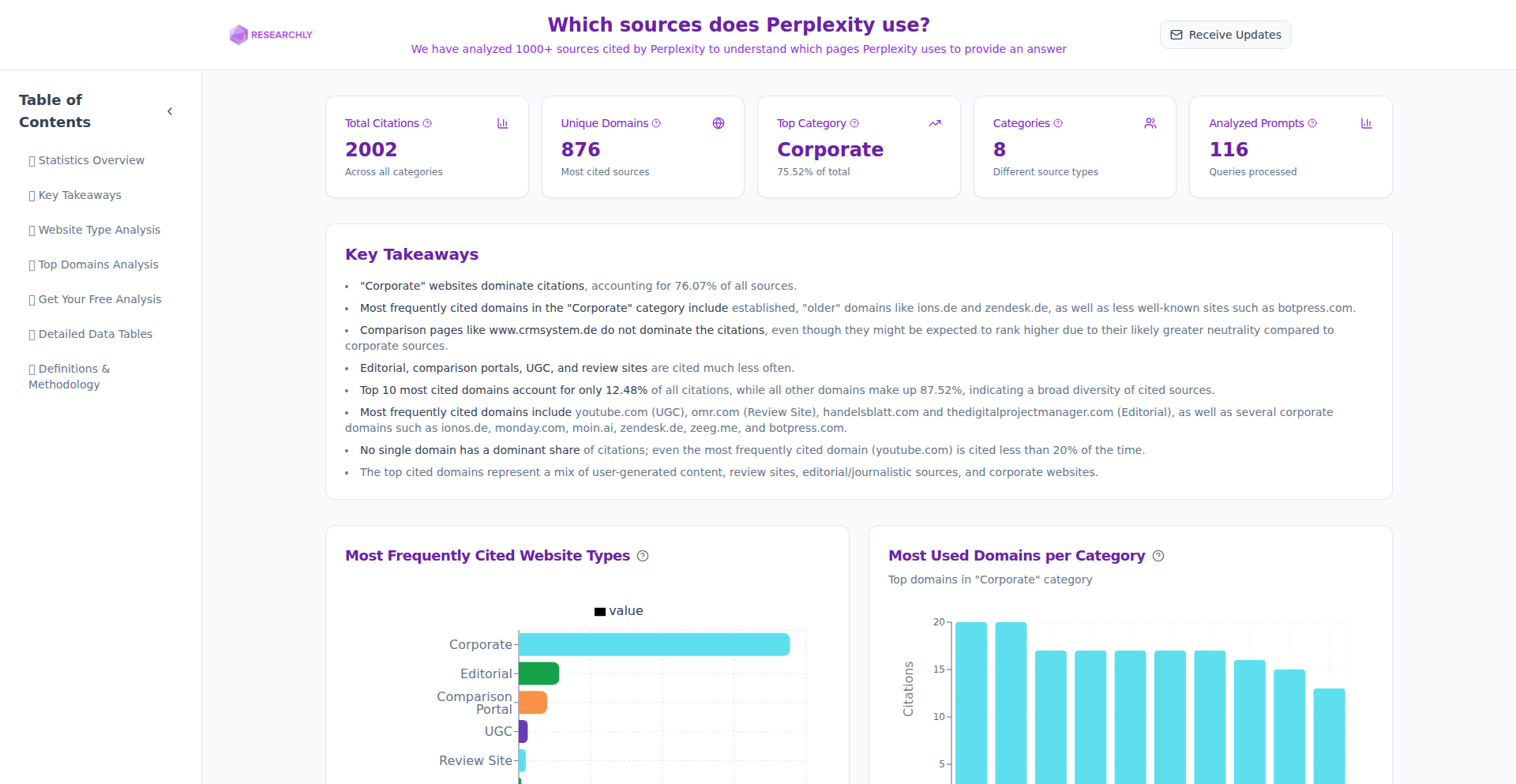Jump to Key Takeaways in contents
Screen dimensions: 1516x784
80,195
